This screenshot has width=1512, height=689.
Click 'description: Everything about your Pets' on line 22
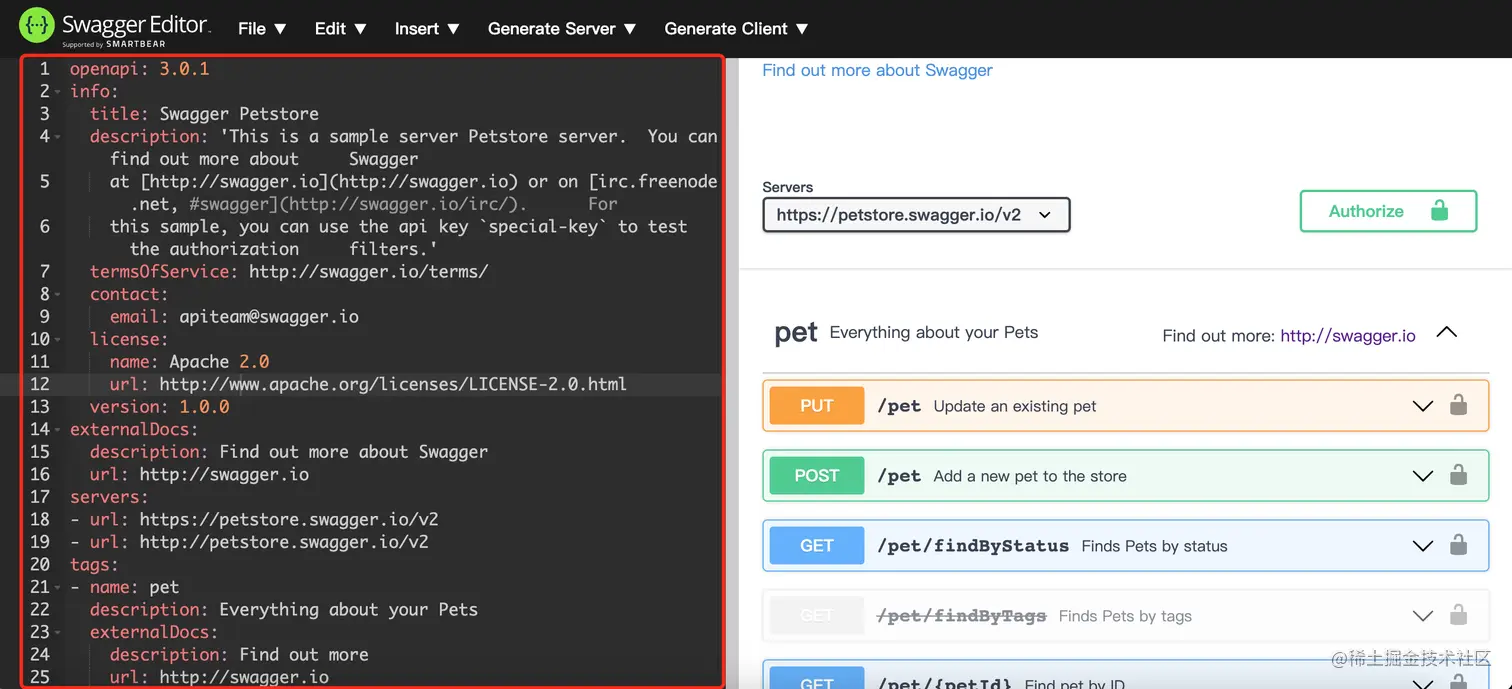click(x=284, y=610)
